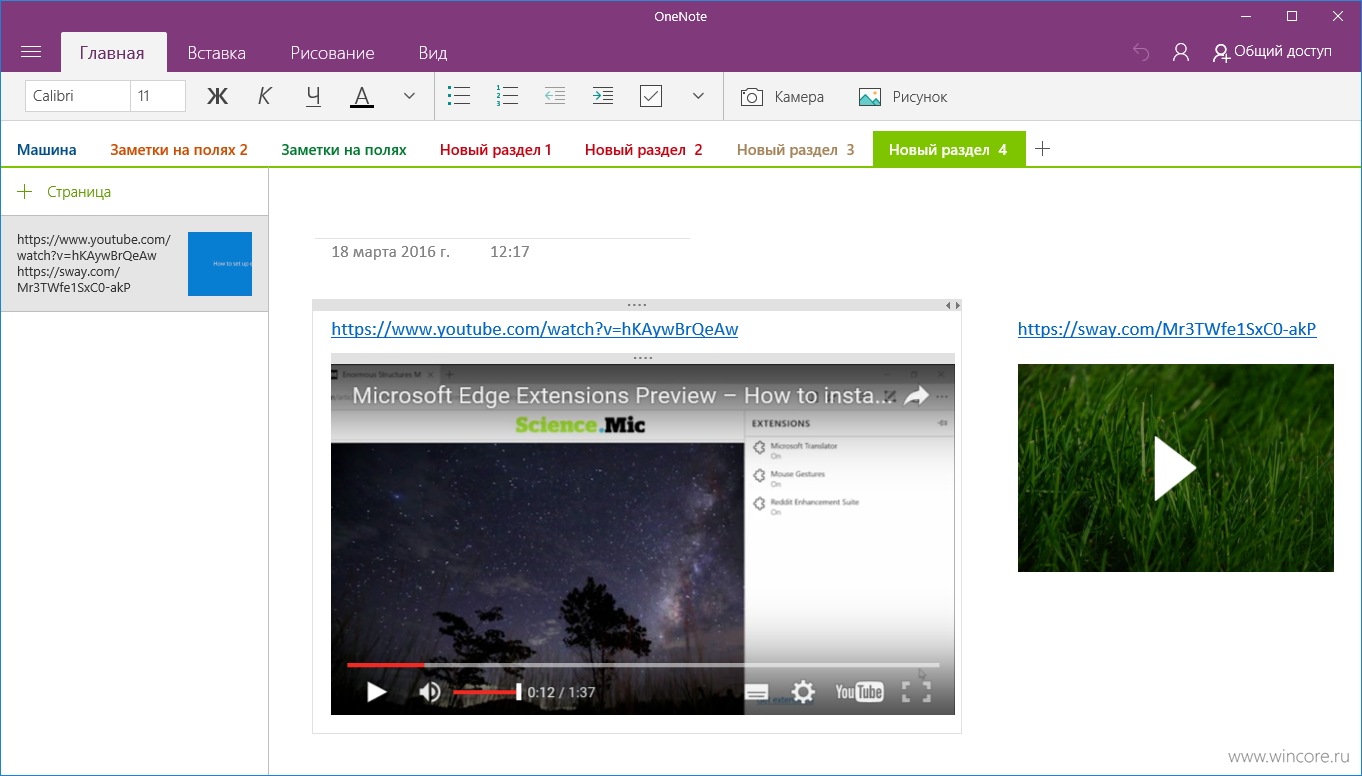Screen dimensions: 1362x776
Task: Toggle underline formatting (Ч)
Action: (x=313, y=96)
